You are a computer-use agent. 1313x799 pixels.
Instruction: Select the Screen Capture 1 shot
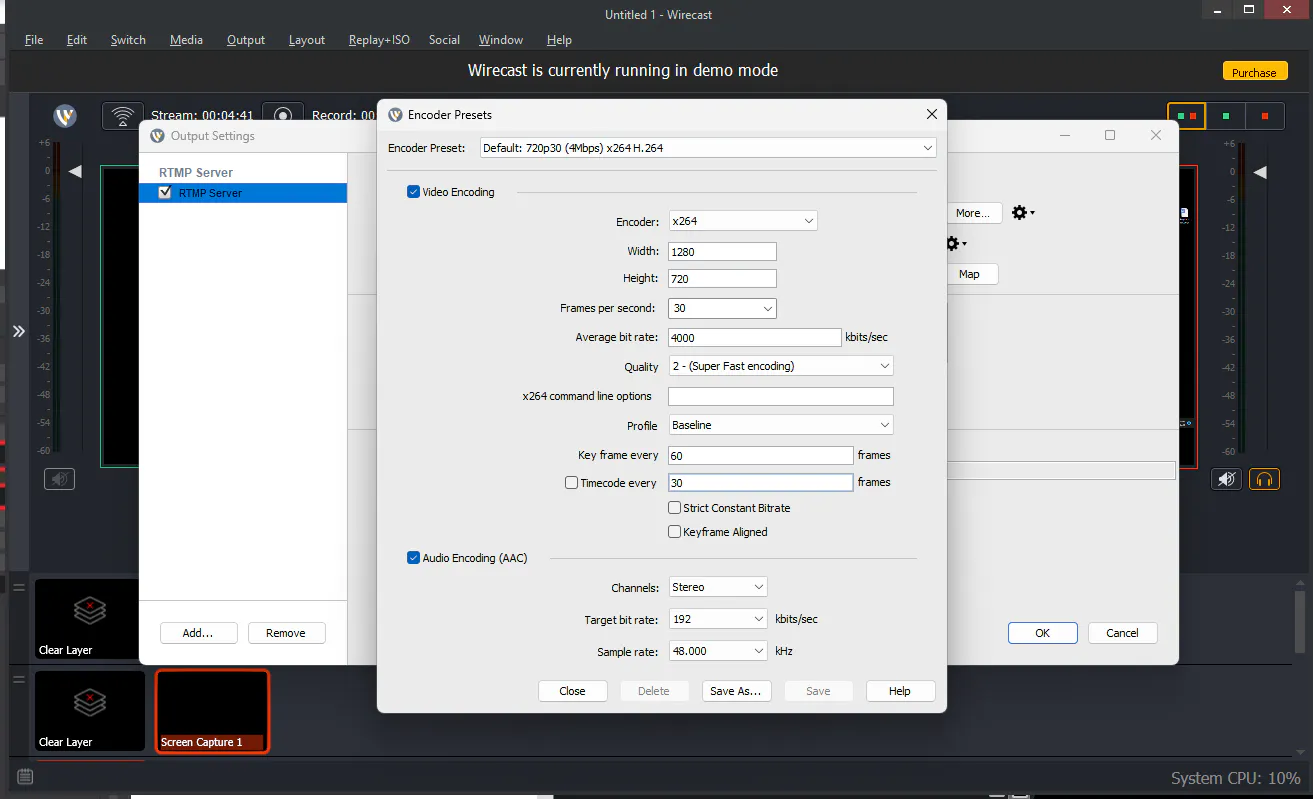tap(212, 711)
